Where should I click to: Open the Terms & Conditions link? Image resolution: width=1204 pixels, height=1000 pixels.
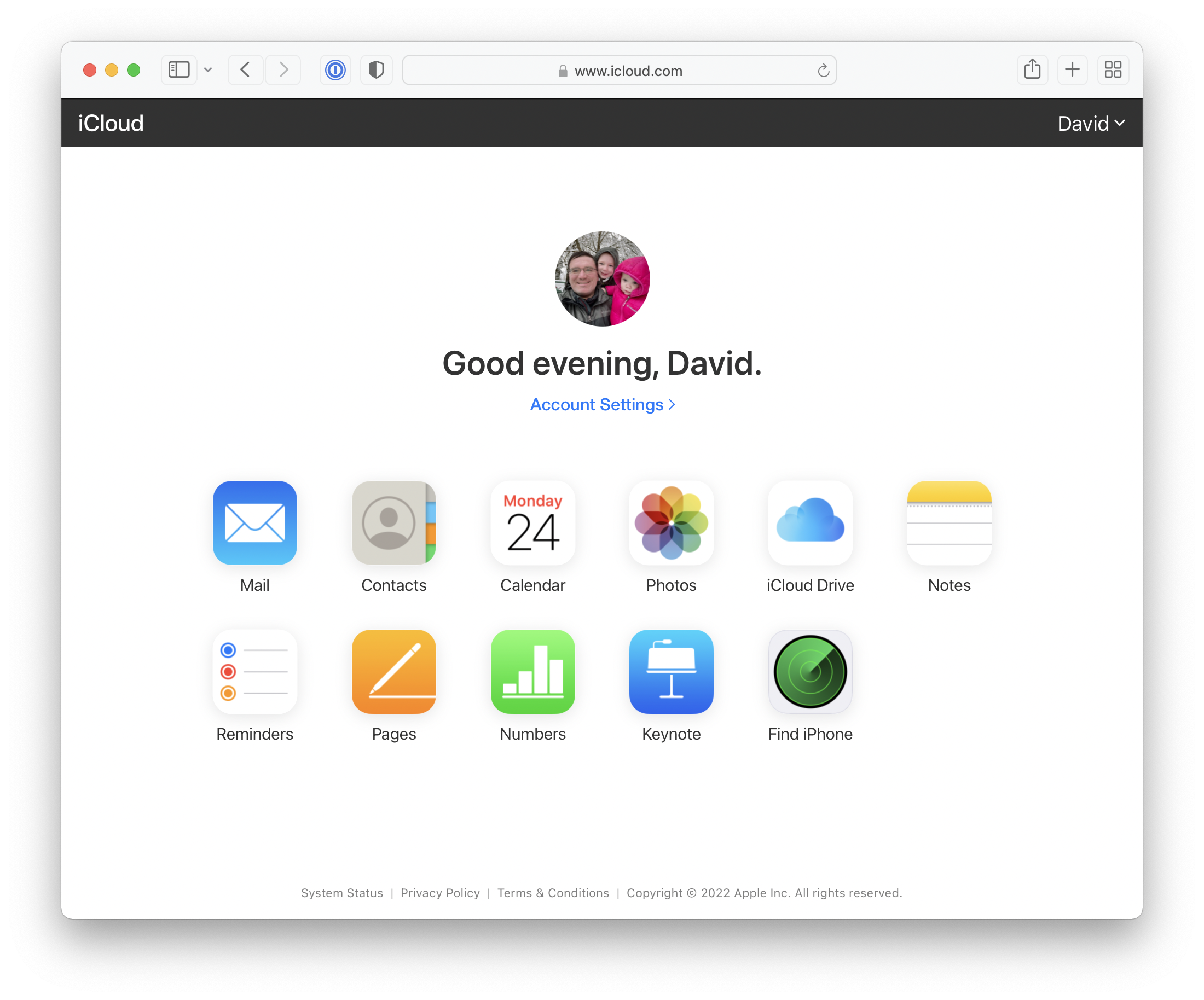tap(553, 893)
